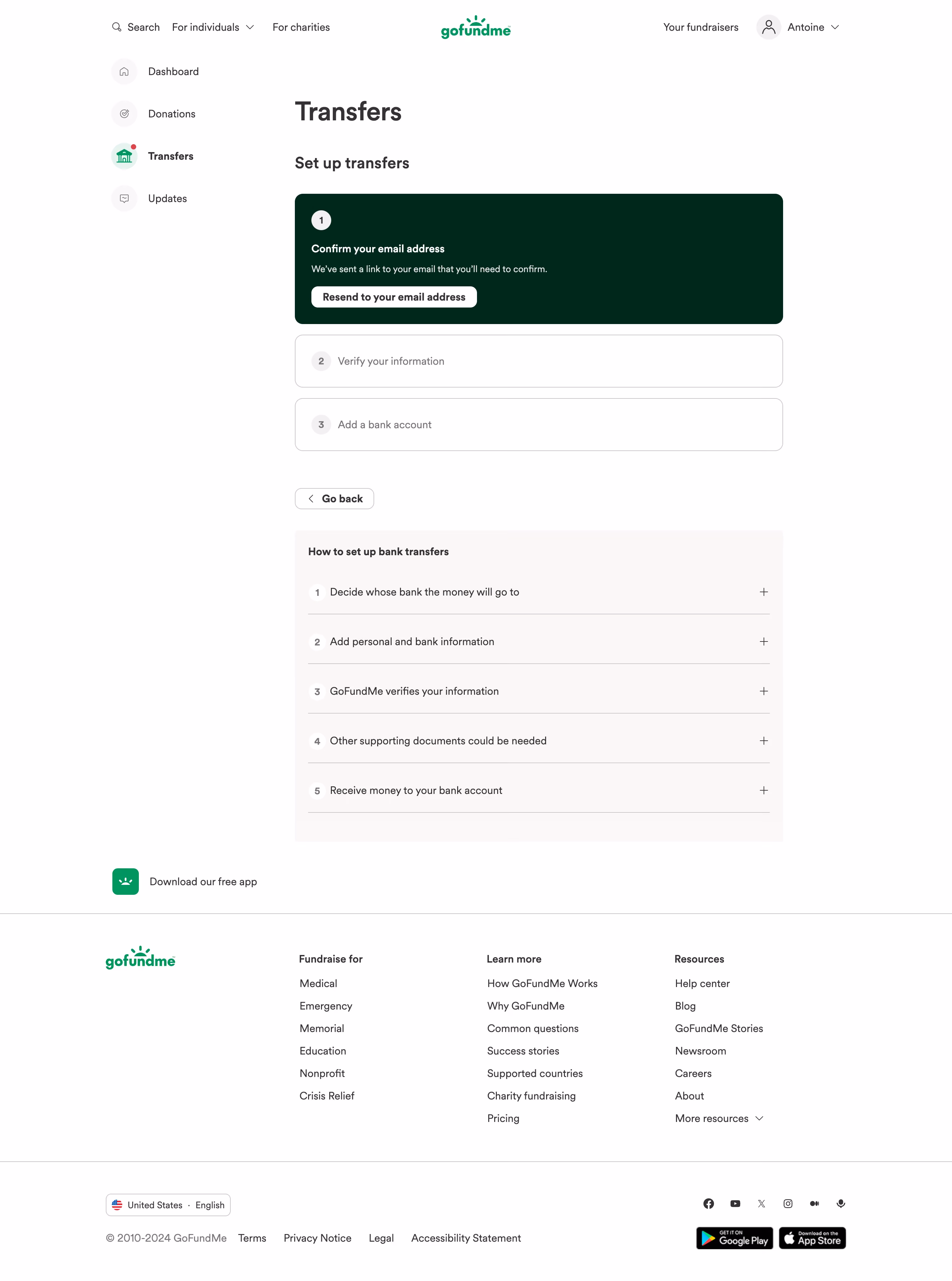Open the Facebook social icon
Image resolution: width=952 pixels, height=1281 pixels.
[x=709, y=1203]
